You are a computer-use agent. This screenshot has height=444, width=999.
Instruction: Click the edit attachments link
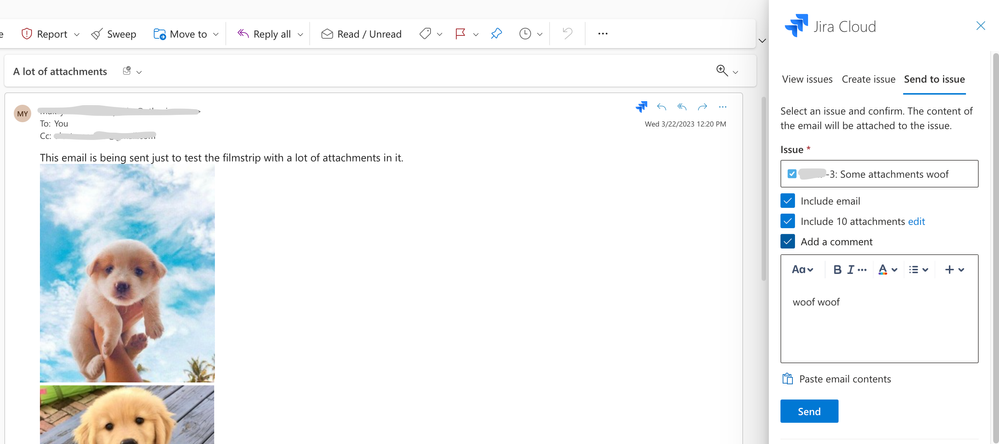(916, 222)
